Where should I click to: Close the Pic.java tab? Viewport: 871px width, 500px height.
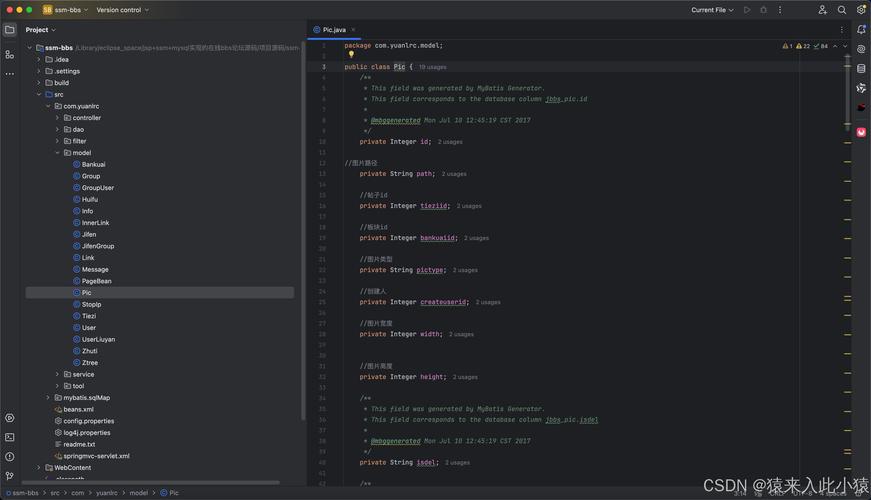[x=353, y=30]
